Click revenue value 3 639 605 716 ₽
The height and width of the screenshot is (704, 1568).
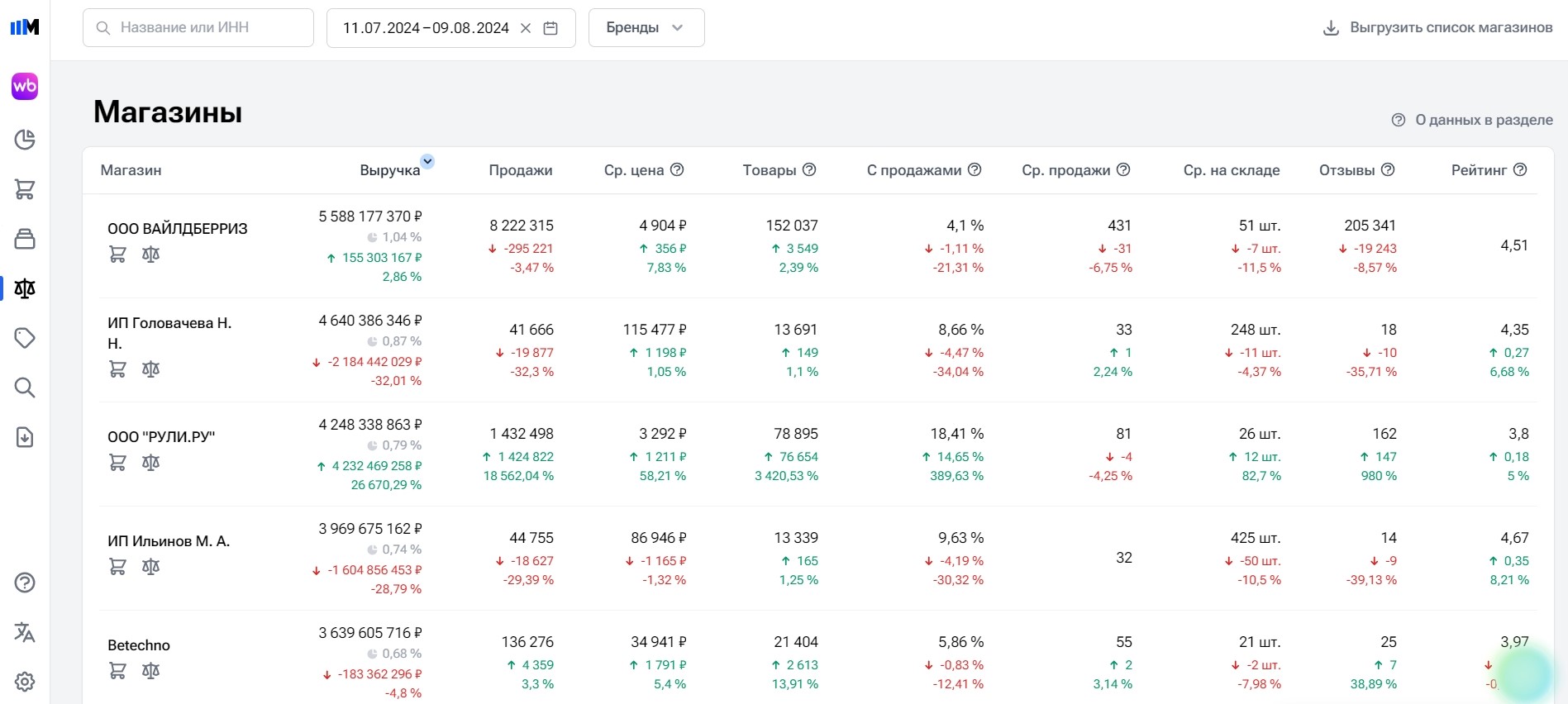pyautogui.click(x=370, y=633)
